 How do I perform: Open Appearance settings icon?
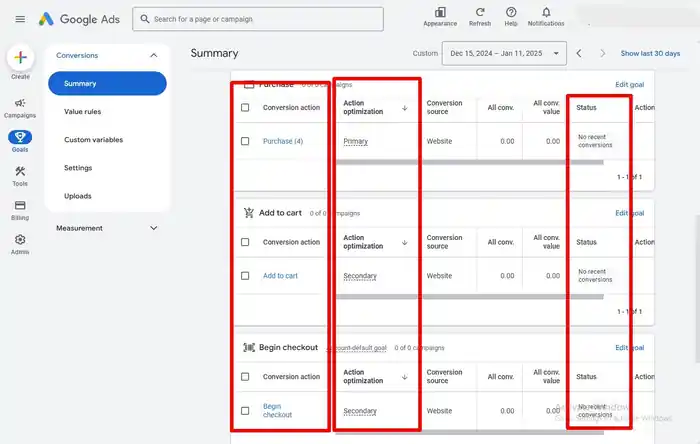(x=440, y=12)
